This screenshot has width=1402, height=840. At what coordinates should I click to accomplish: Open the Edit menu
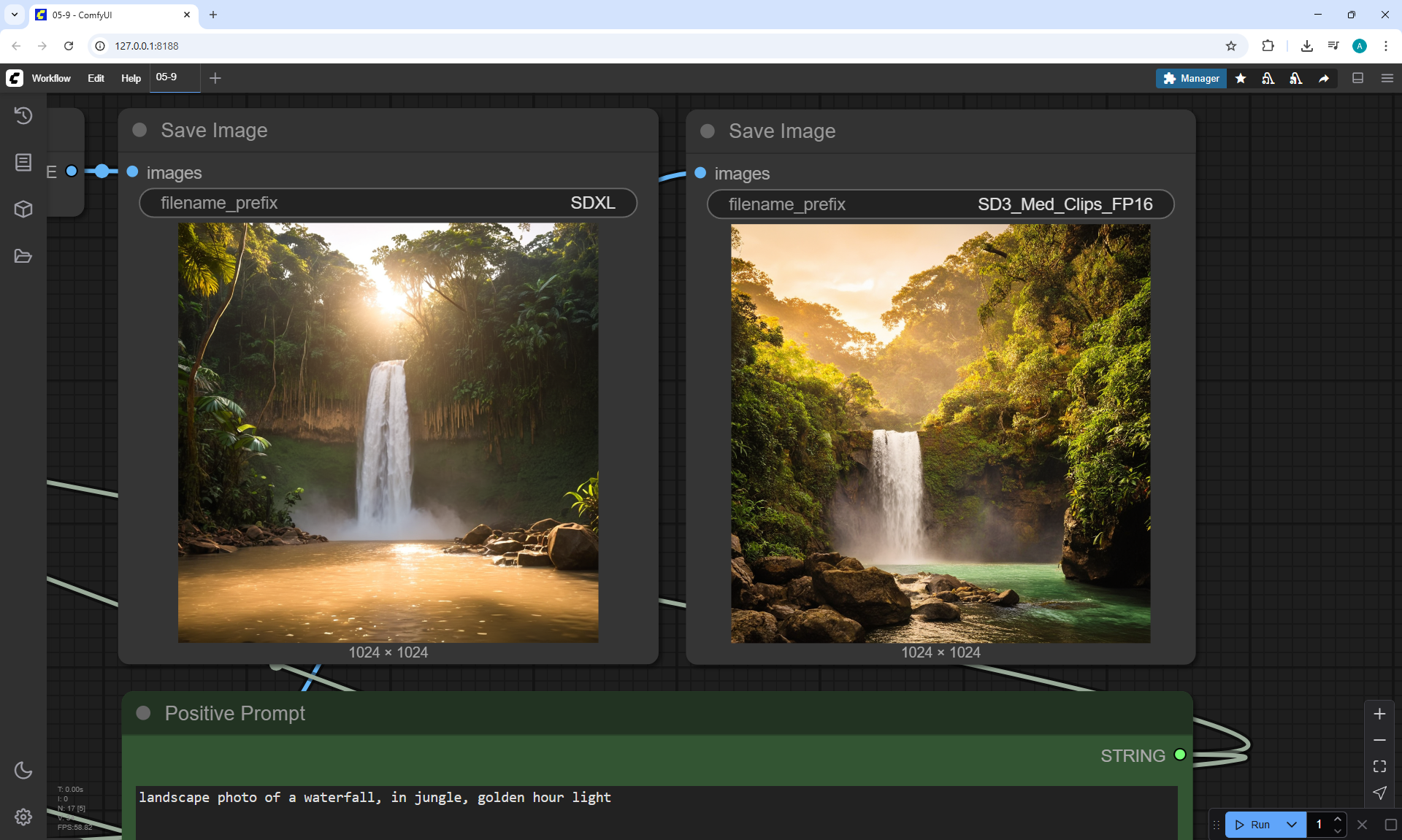coord(96,78)
